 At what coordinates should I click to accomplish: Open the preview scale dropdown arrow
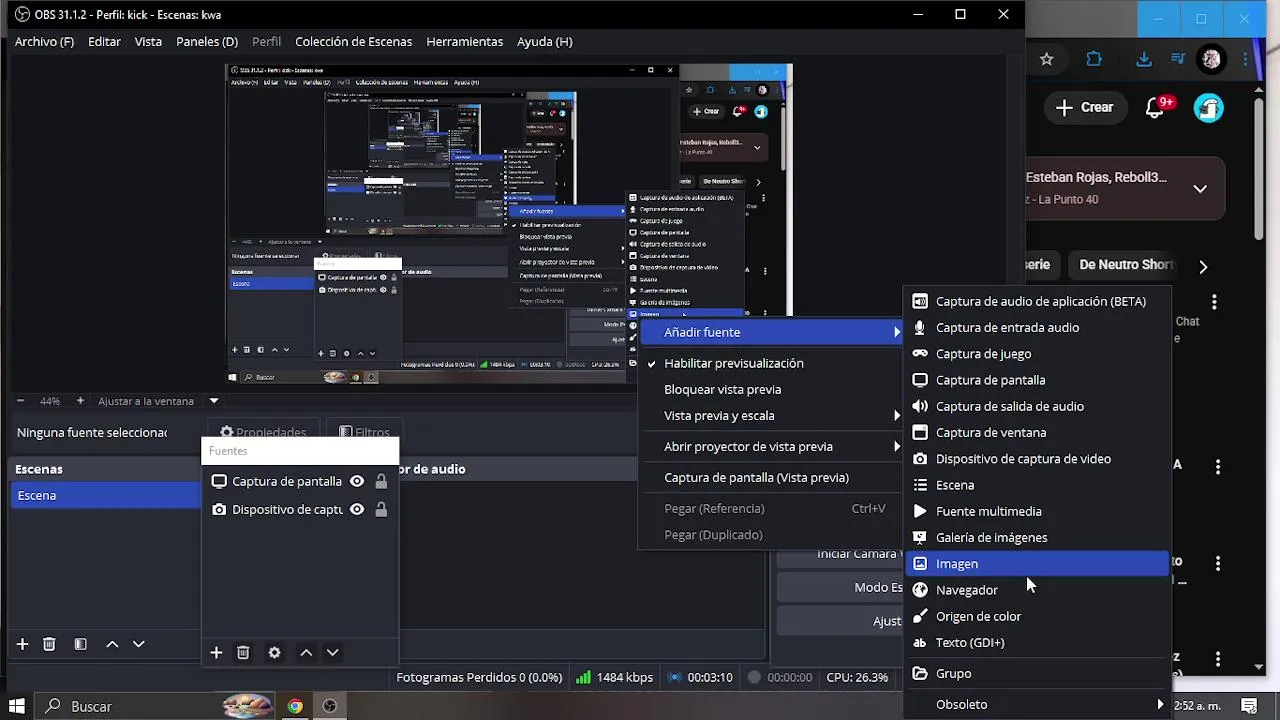click(213, 401)
